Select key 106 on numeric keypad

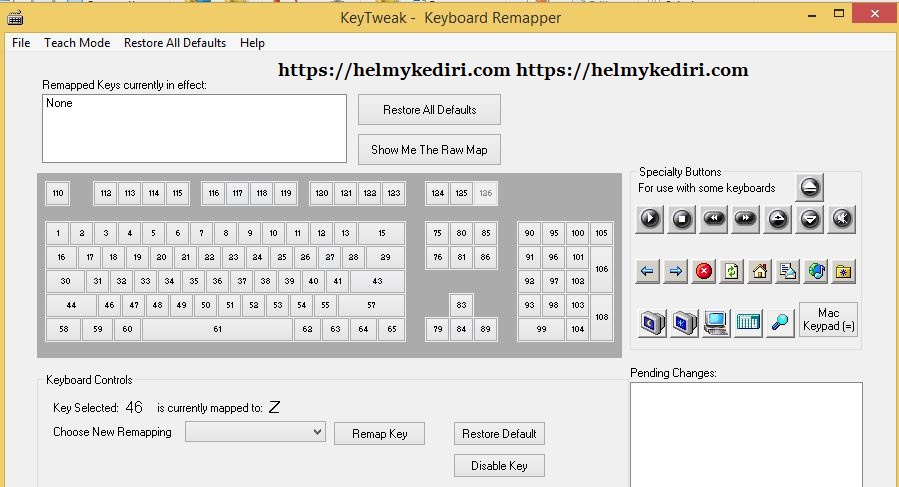[x=601, y=269]
